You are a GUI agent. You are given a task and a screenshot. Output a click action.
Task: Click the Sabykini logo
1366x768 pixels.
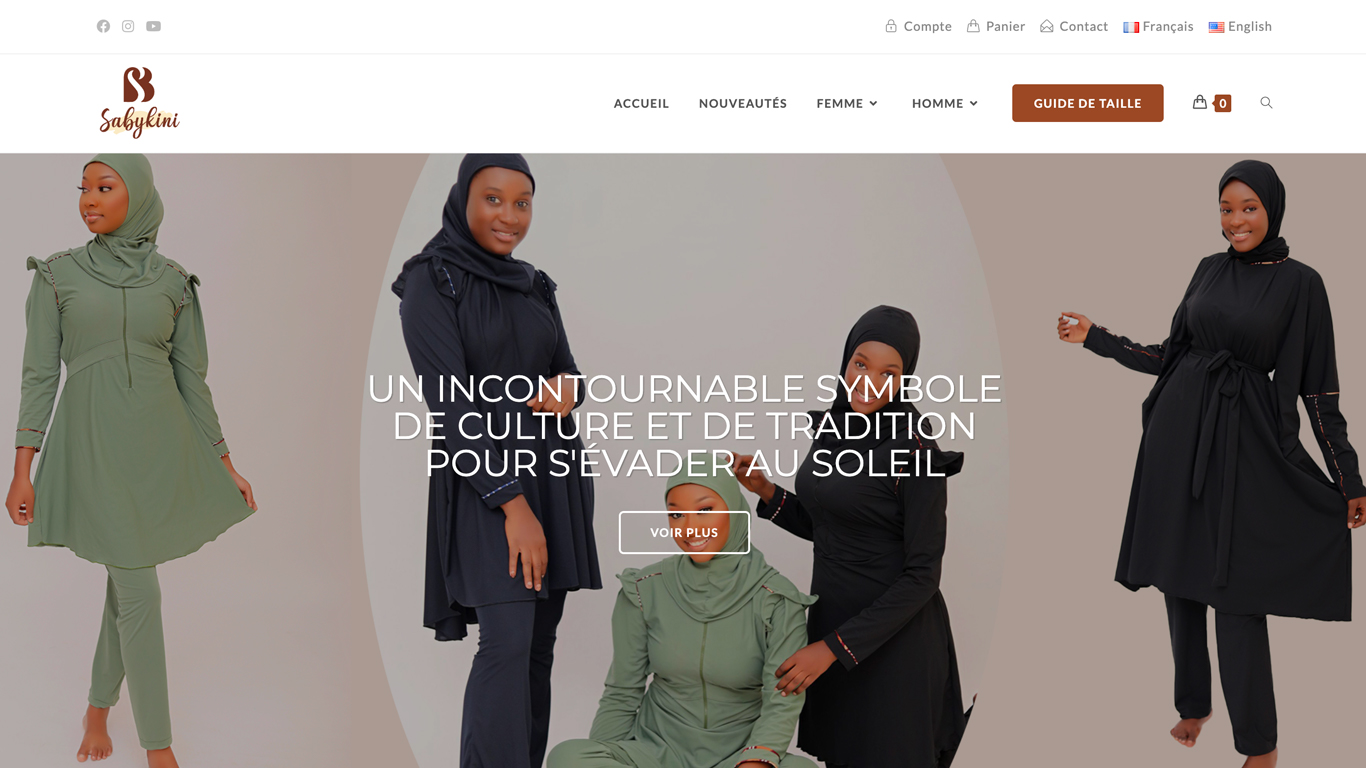(139, 102)
